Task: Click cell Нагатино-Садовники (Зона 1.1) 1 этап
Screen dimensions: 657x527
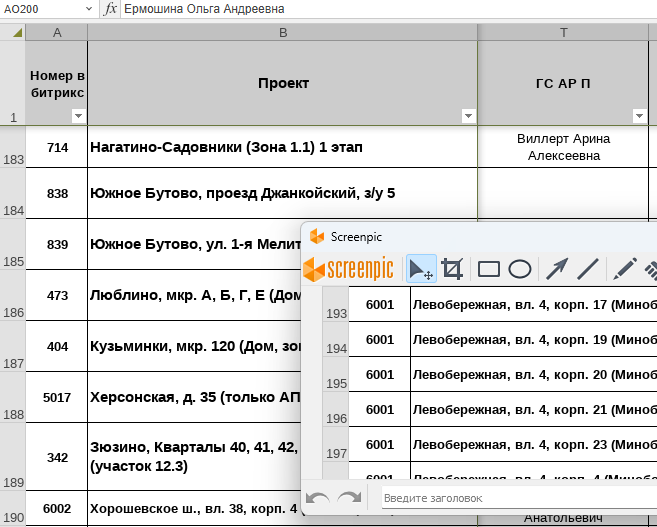Action: coord(282,147)
